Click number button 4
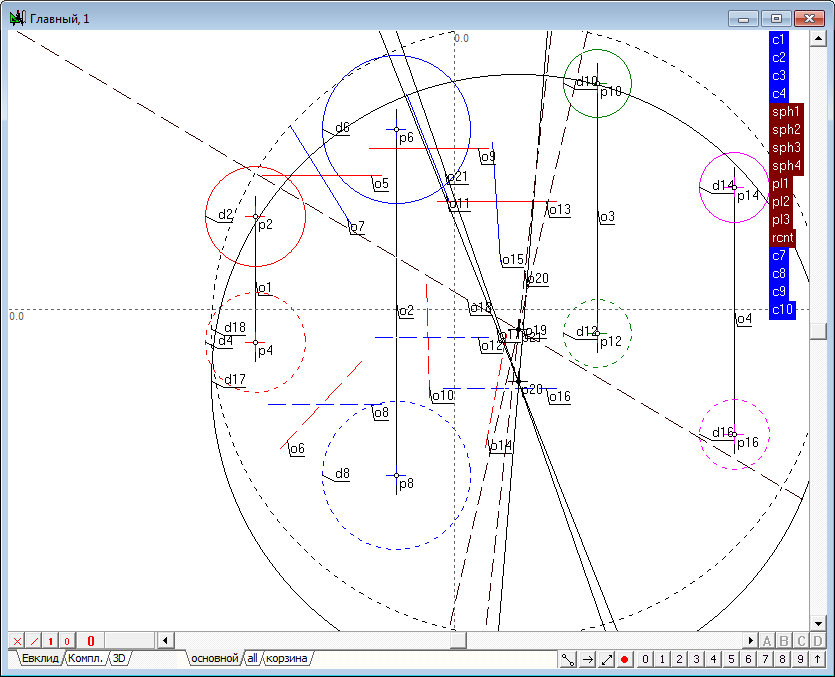The image size is (835, 677). [713, 659]
